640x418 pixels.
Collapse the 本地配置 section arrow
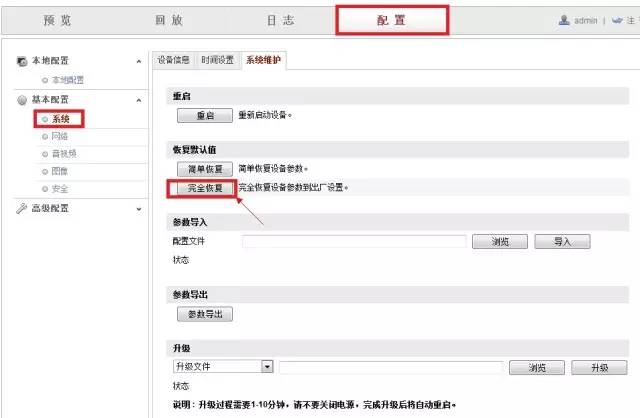click(x=138, y=62)
